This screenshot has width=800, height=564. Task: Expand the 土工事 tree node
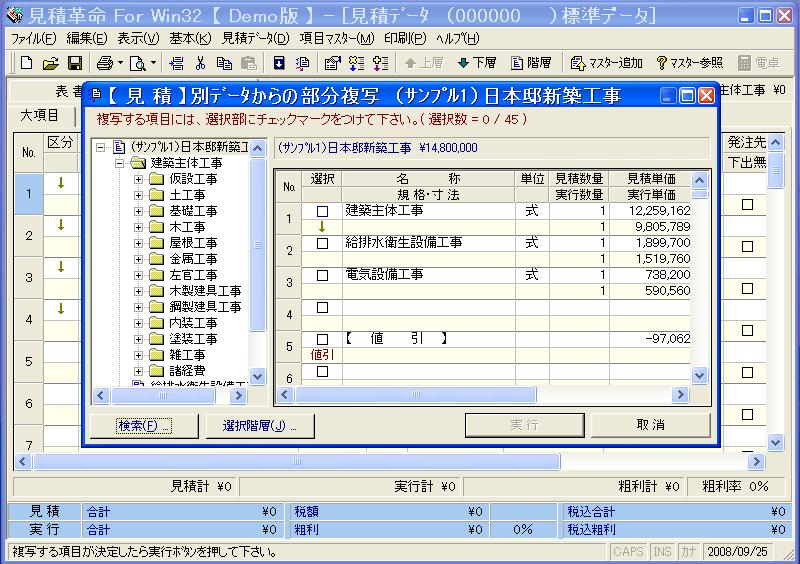click(138, 195)
